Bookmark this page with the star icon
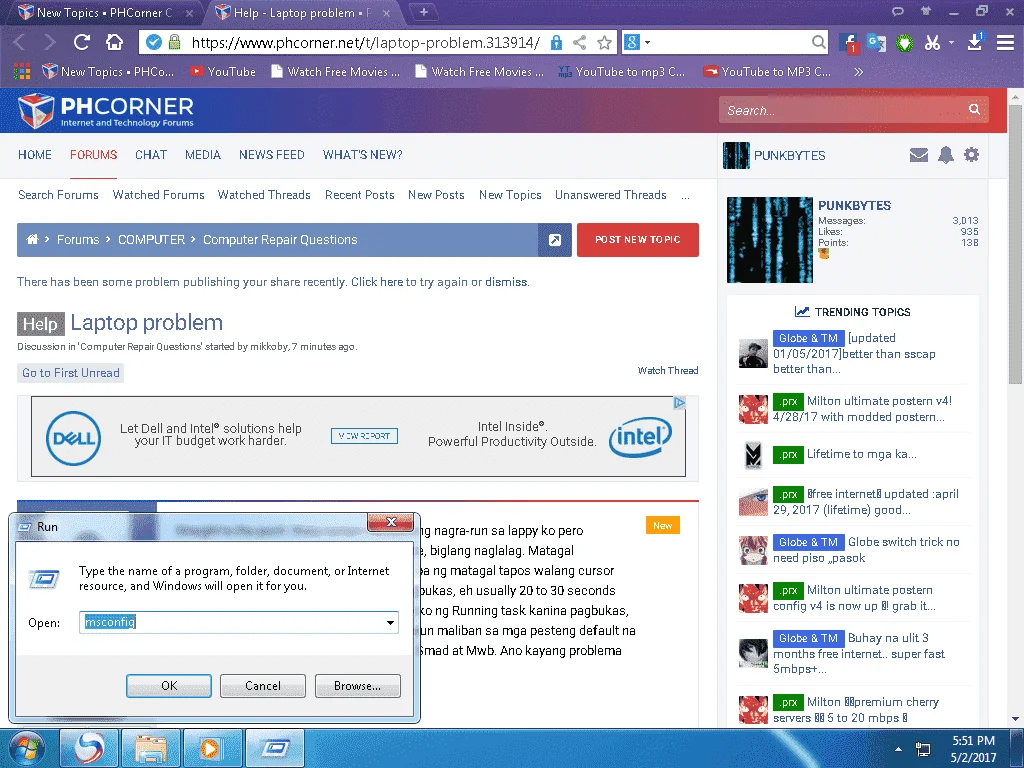Viewport: 1024px width, 768px height. tap(605, 43)
